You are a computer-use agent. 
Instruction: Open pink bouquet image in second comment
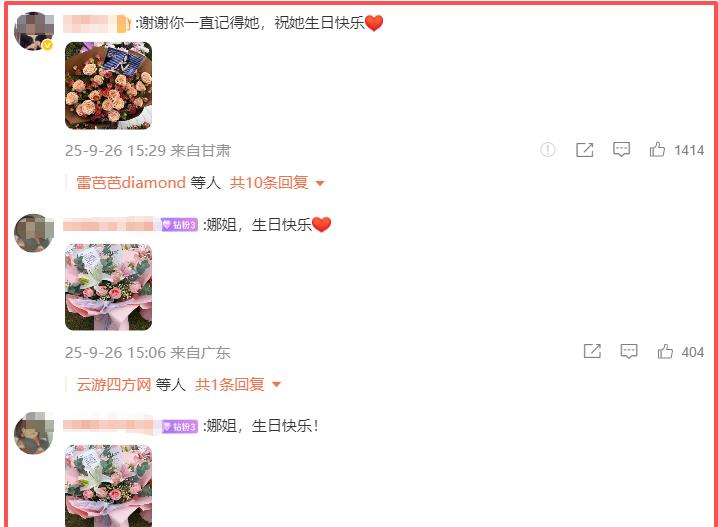[109, 287]
